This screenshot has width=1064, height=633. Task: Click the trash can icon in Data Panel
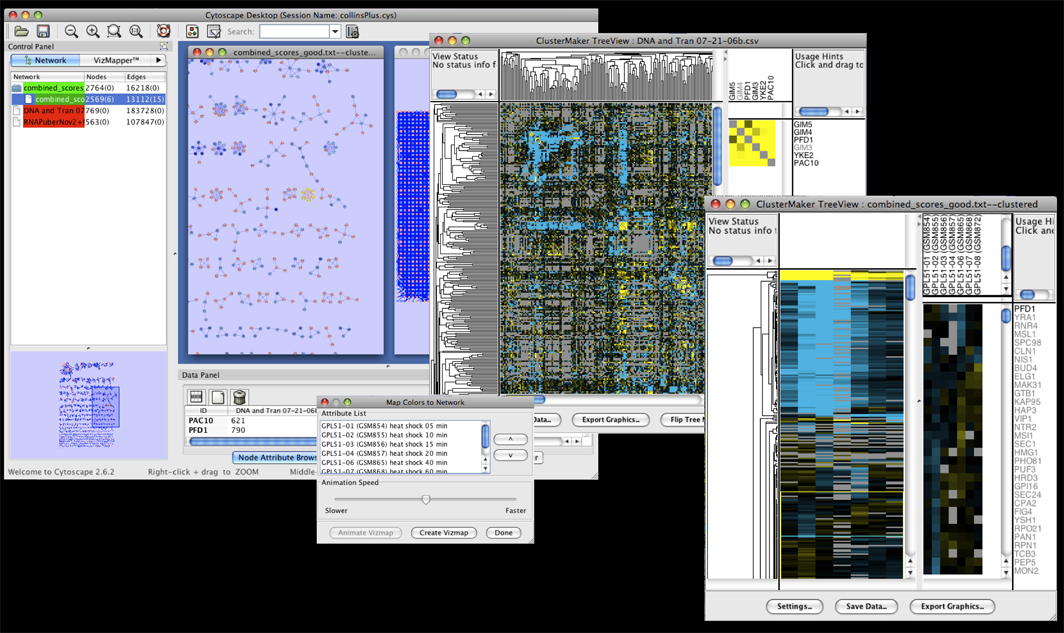[240, 397]
